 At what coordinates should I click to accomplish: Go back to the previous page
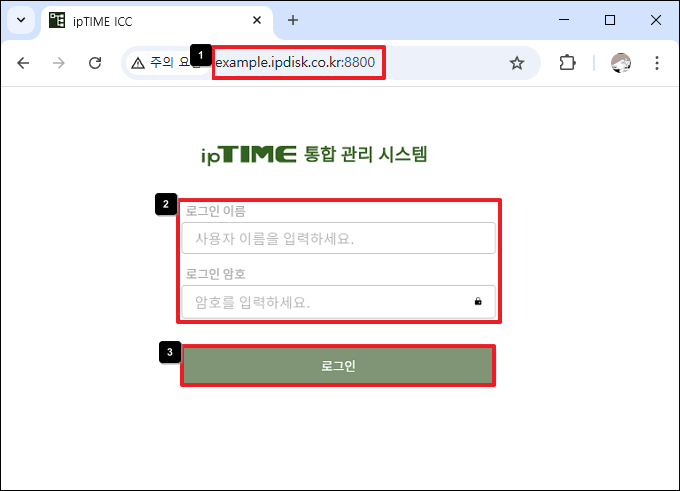[x=23, y=63]
